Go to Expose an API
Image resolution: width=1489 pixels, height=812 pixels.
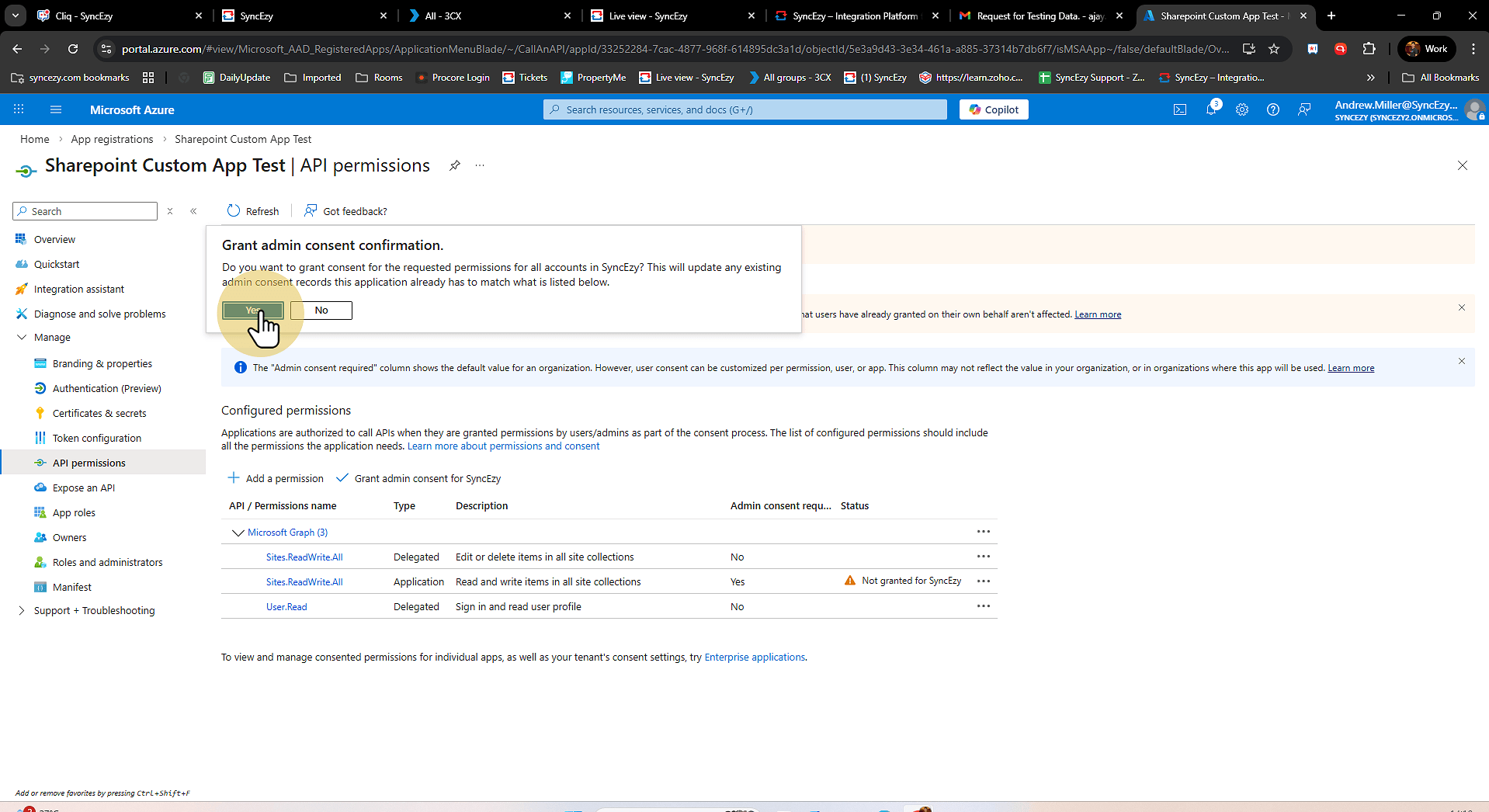pyautogui.click(x=83, y=488)
